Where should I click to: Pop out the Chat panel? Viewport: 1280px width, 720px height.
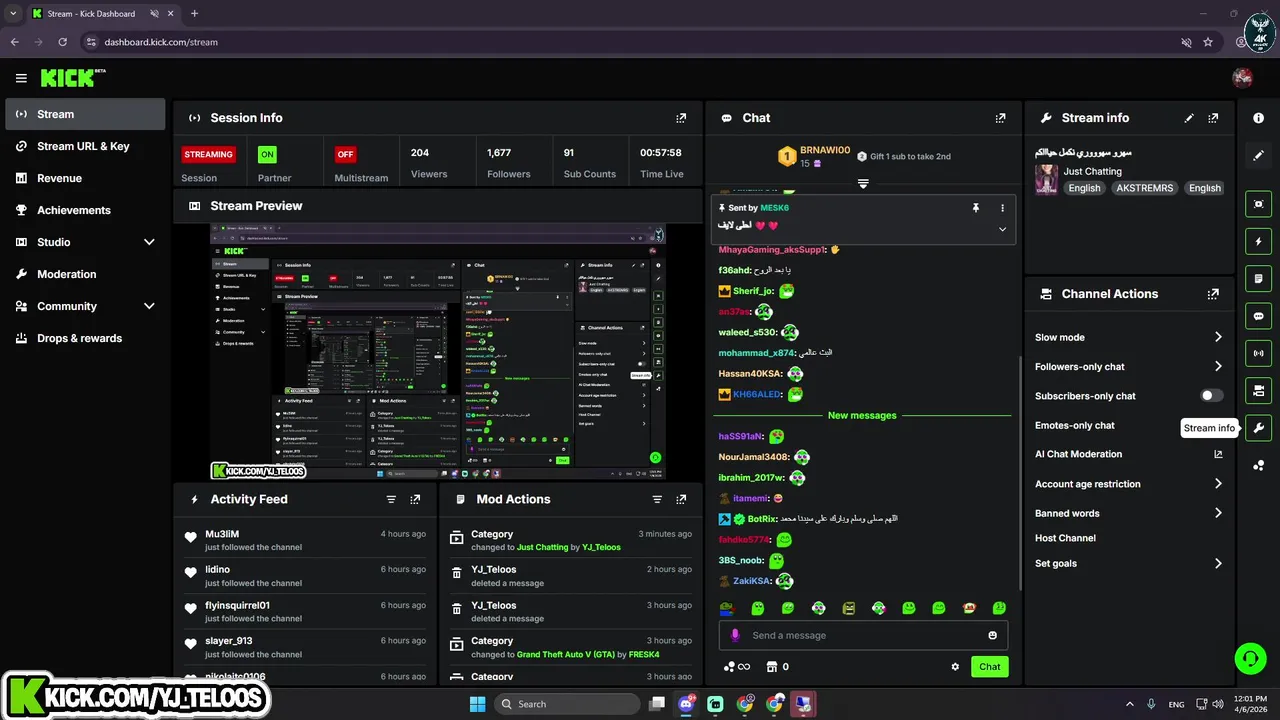point(1000,118)
